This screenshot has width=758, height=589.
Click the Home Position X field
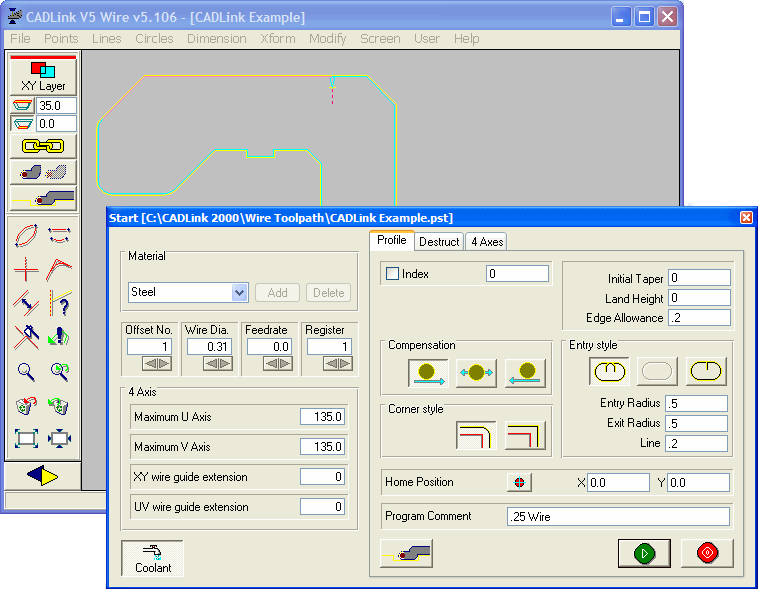click(618, 483)
